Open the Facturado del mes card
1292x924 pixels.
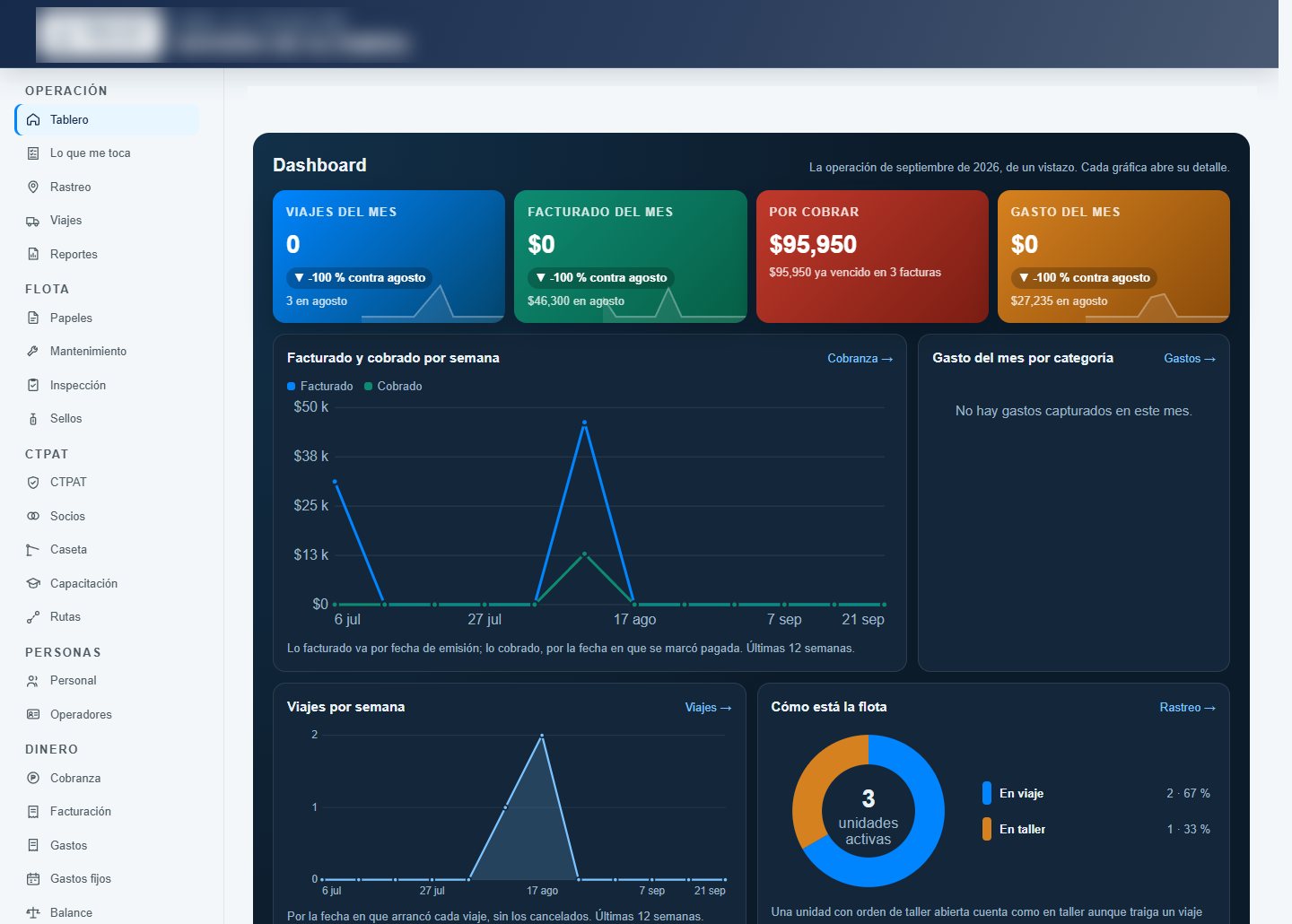631,257
